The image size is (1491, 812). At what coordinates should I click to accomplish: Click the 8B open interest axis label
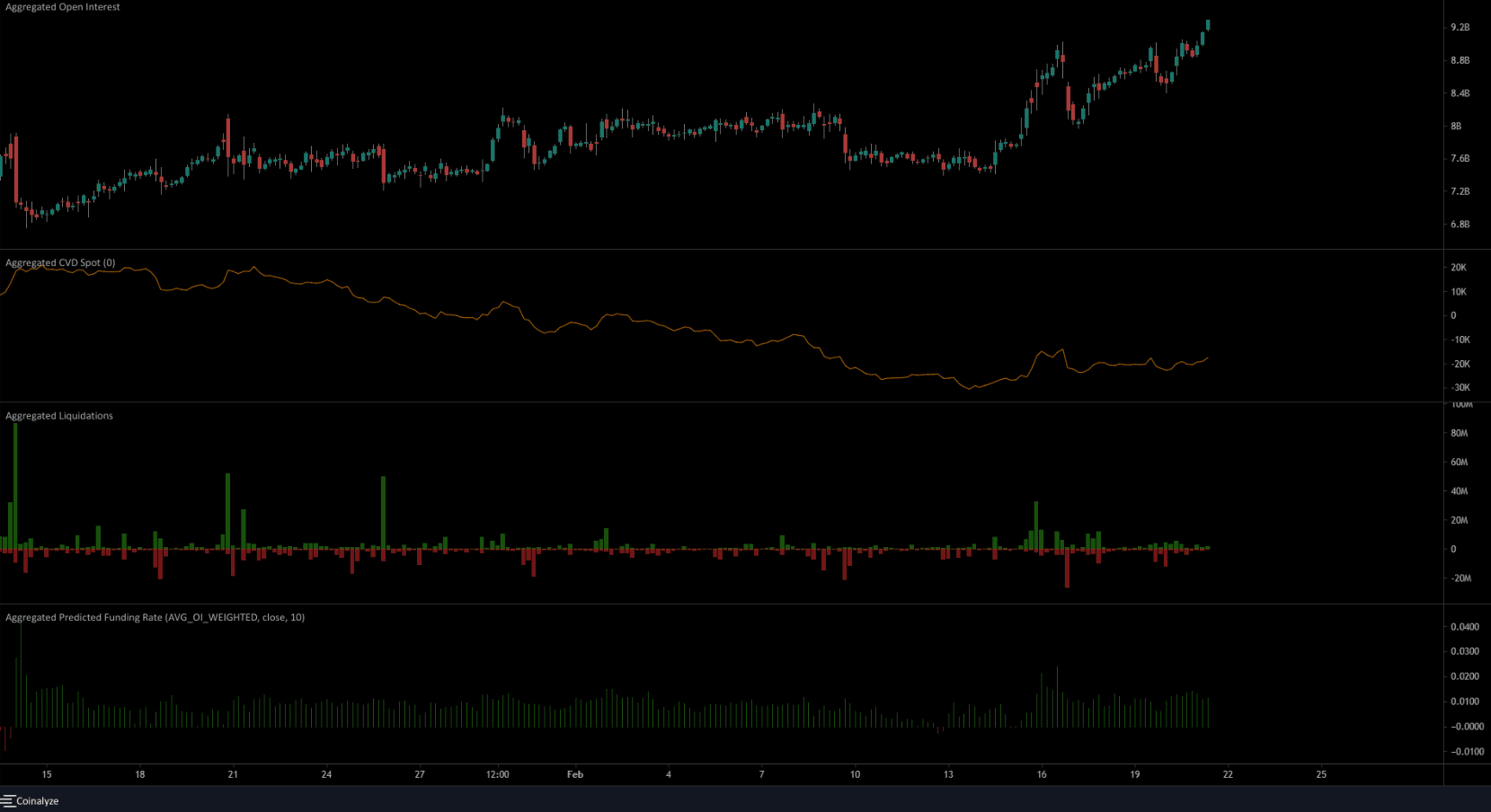tap(1456, 127)
